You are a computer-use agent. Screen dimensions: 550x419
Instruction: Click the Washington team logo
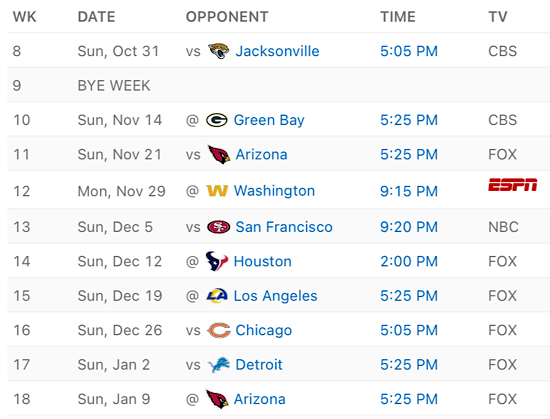click(x=217, y=191)
